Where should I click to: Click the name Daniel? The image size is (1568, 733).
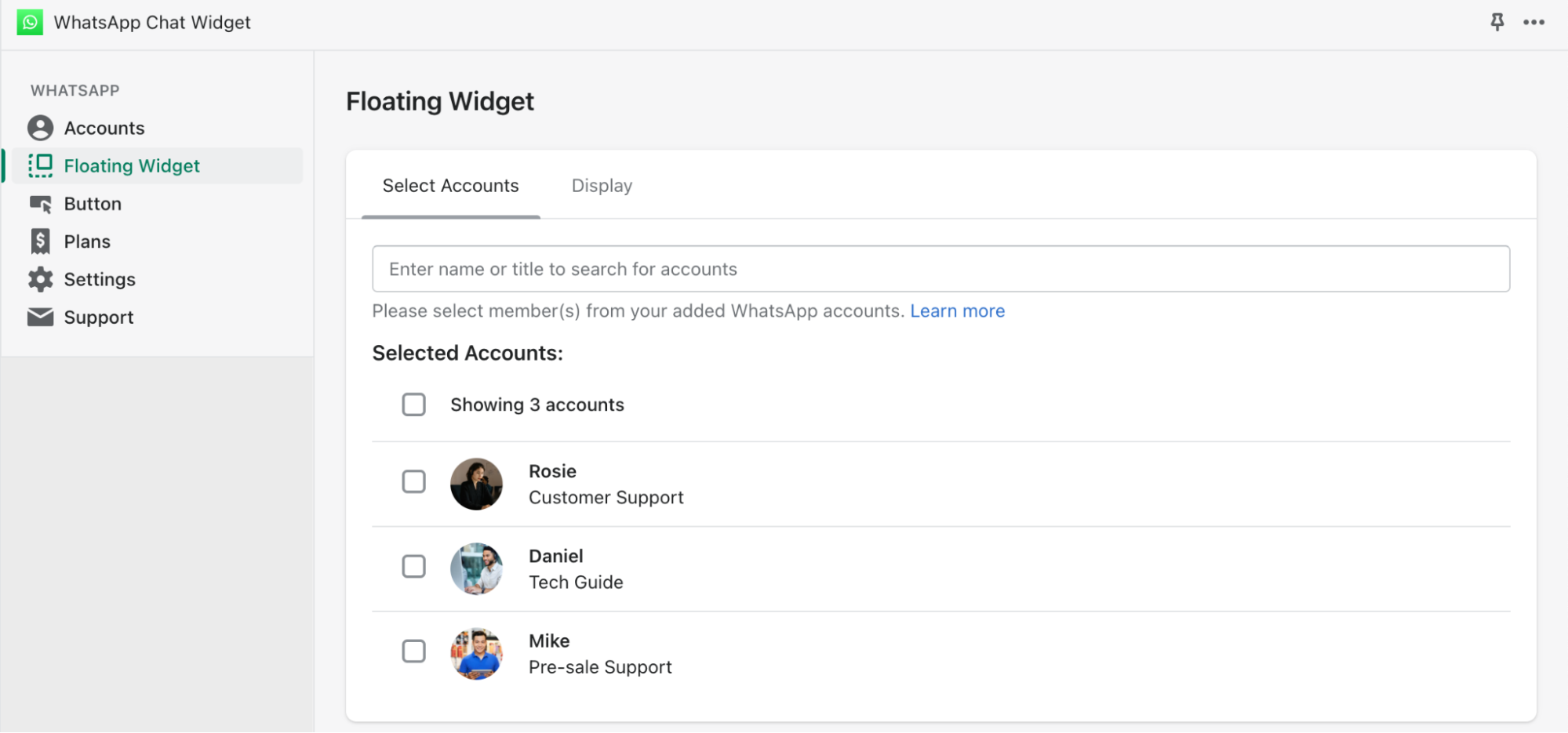tap(555, 556)
